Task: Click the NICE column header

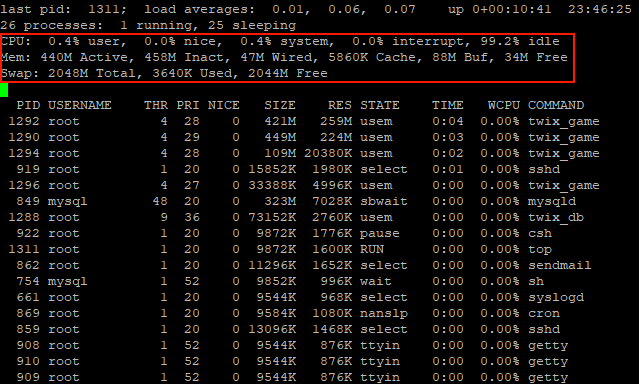Action: [x=224, y=105]
